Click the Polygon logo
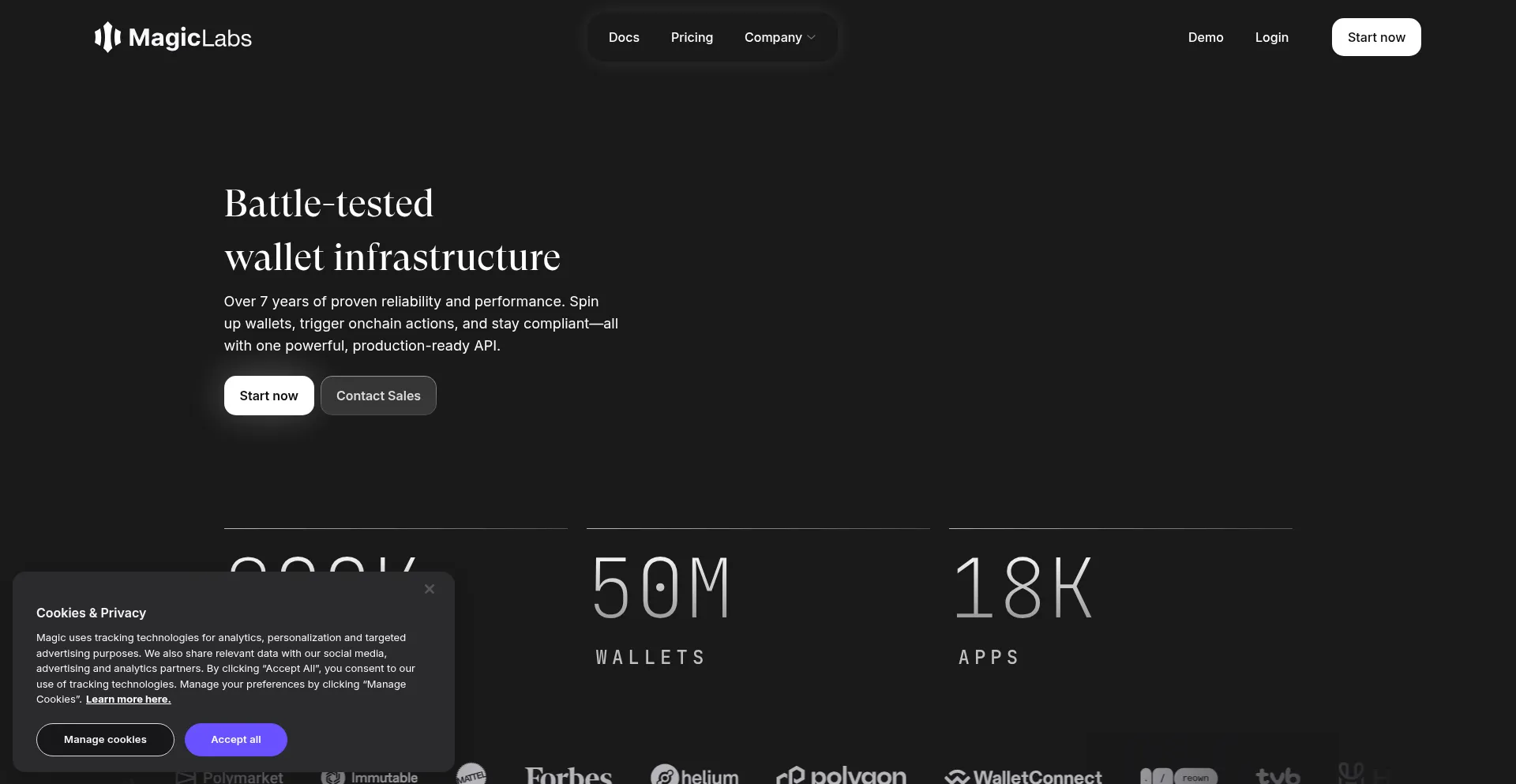Viewport: 1516px width, 784px height. pyautogui.click(x=842, y=775)
